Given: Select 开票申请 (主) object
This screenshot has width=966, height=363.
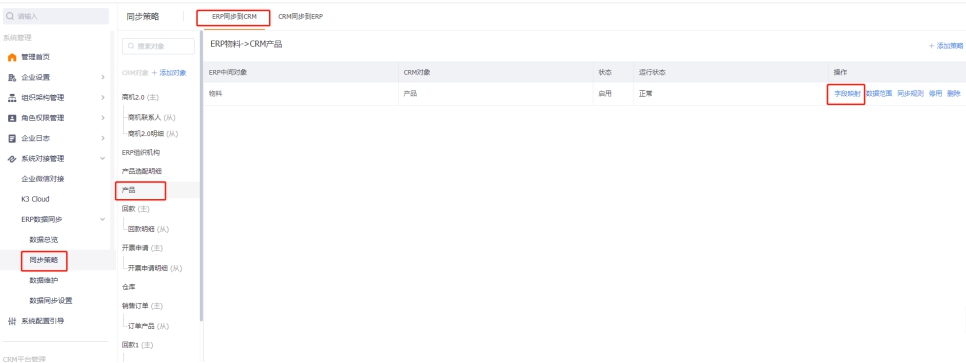Looking at the screenshot, I should [x=142, y=248].
